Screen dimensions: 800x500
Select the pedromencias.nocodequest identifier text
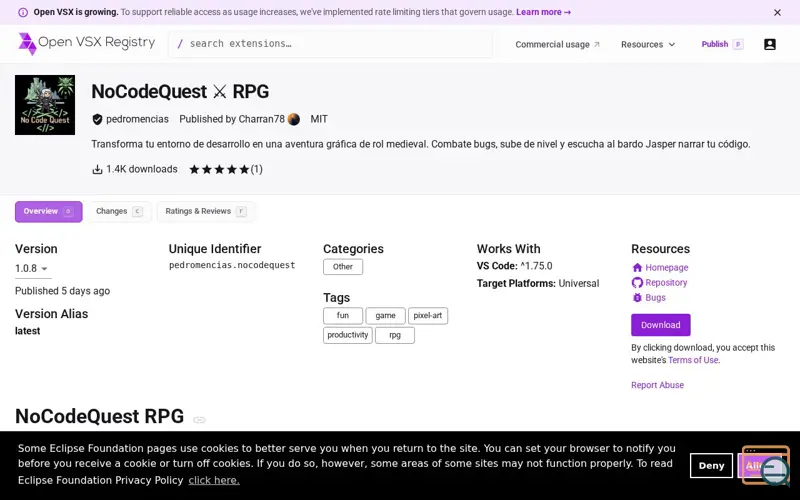click(x=232, y=265)
